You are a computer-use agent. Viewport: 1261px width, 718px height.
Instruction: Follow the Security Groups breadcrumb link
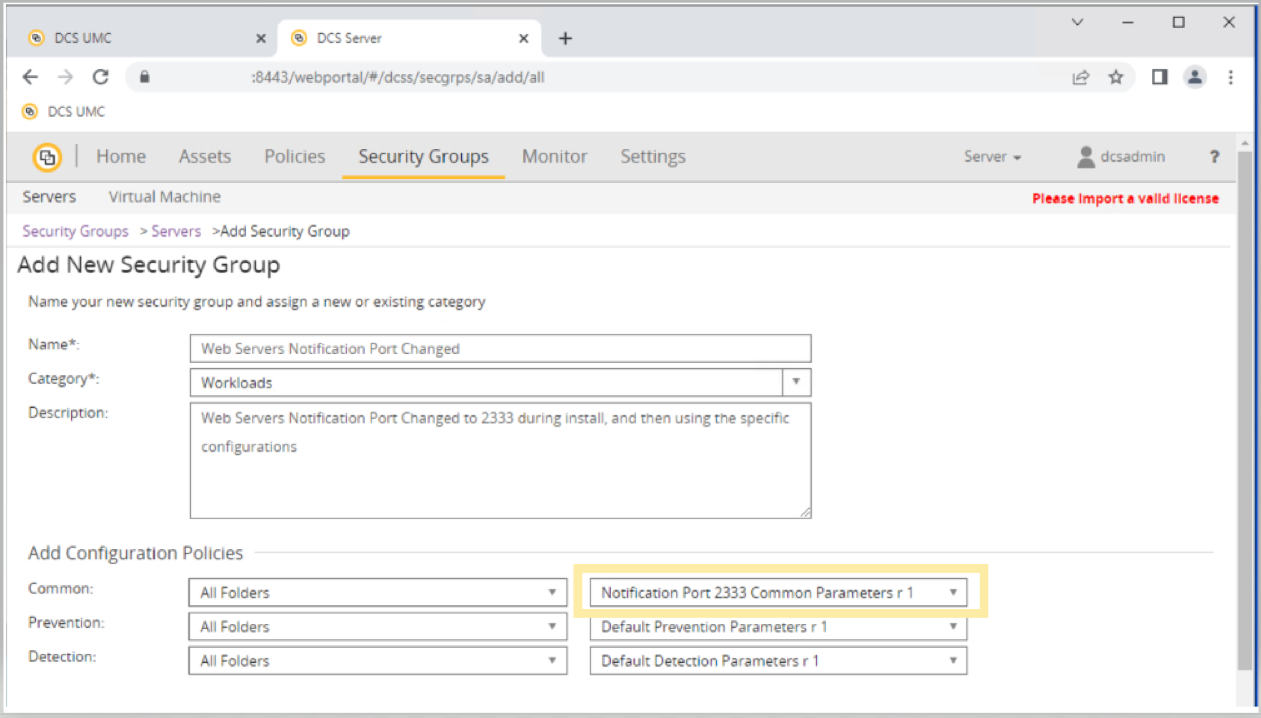click(76, 231)
